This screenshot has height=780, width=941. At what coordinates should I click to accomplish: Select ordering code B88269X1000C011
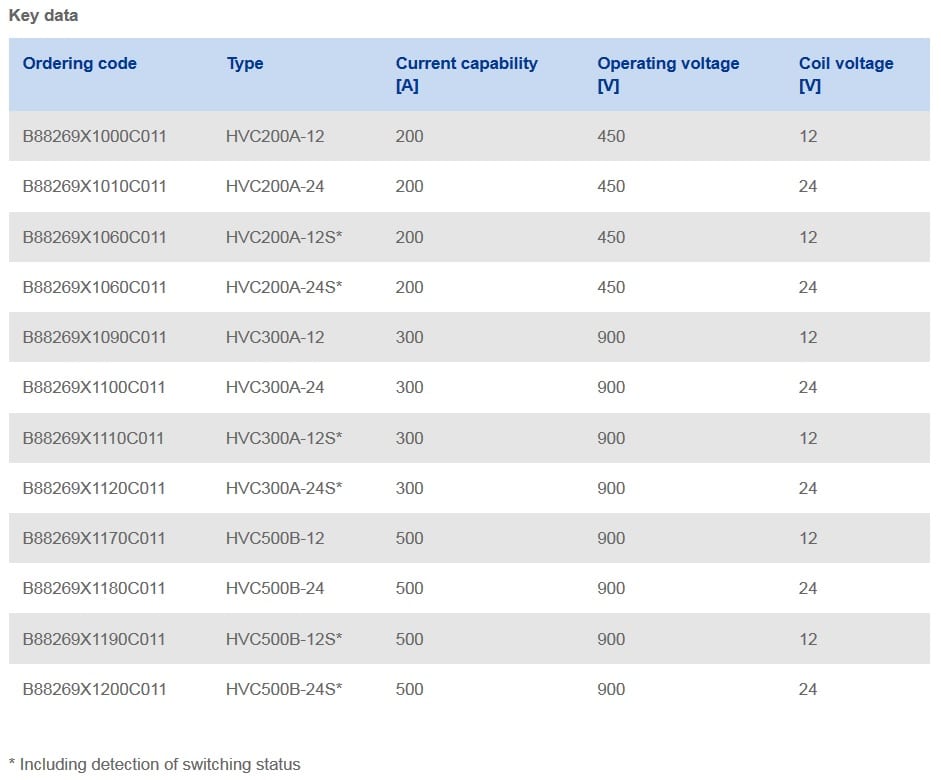(x=94, y=136)
